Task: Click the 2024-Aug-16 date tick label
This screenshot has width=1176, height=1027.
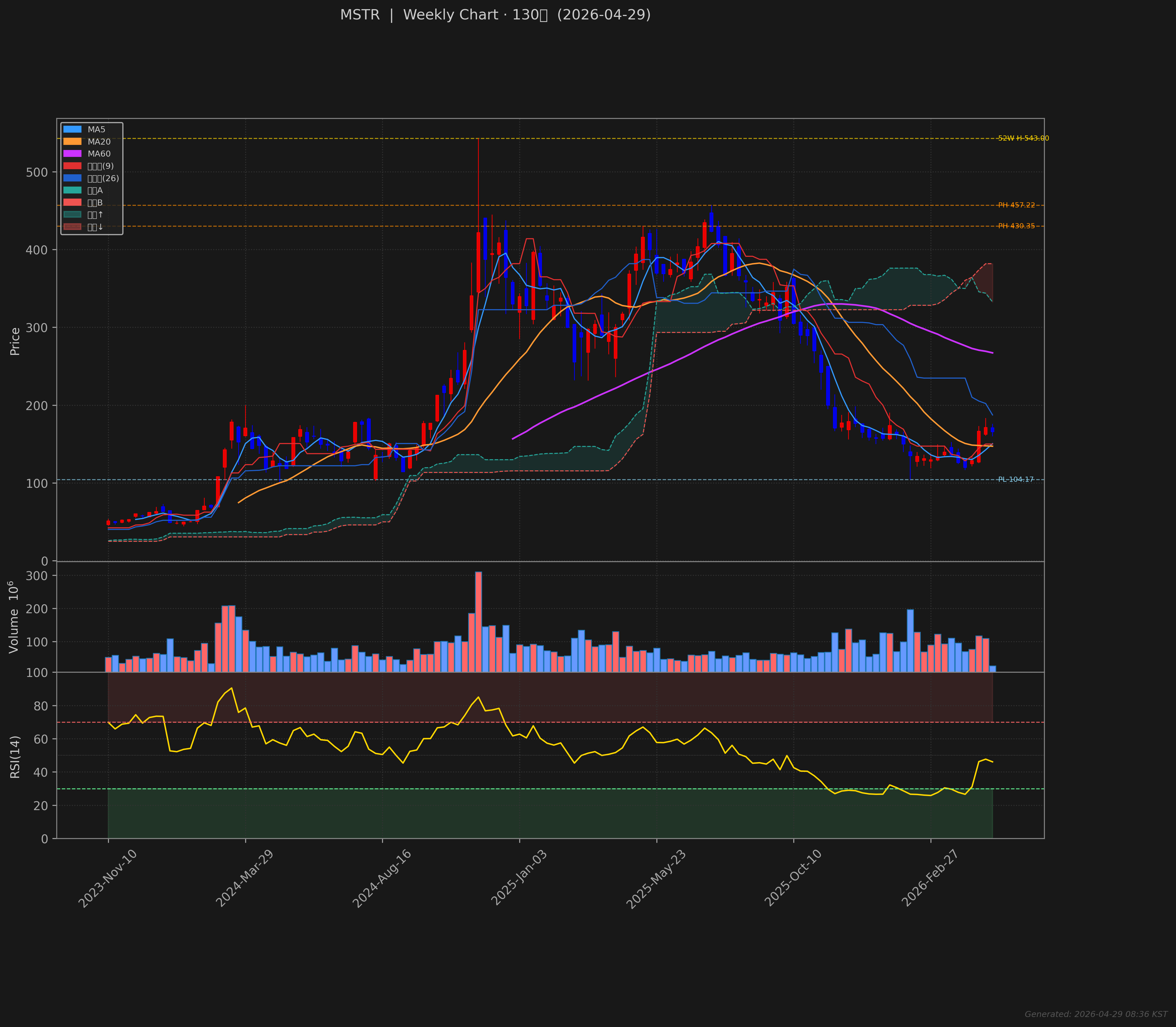Action: tap(382, 879)
